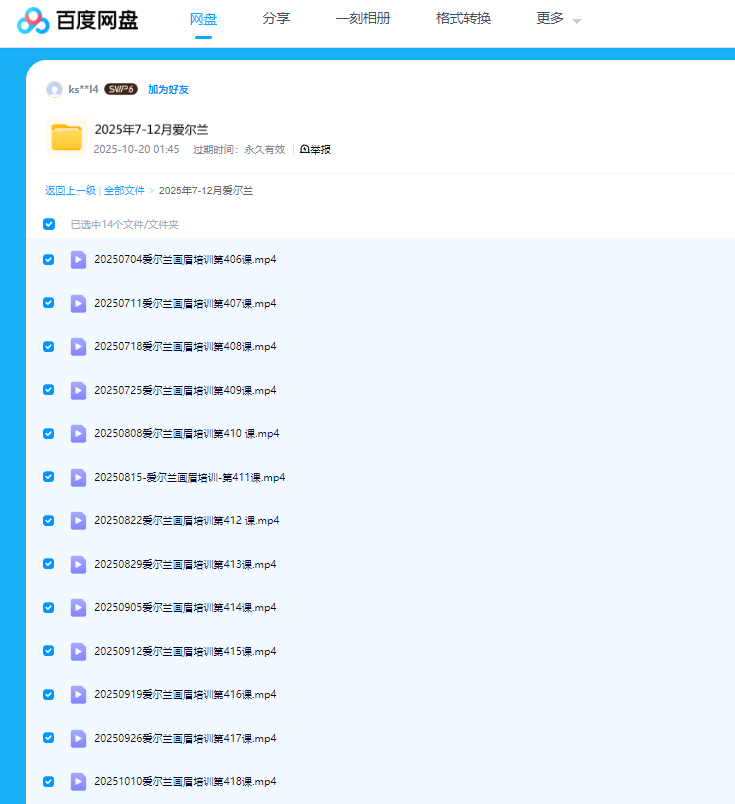735x804 pixels.
Task: Click the folder title 2025年7-12月爱尔兰
Action: 151,130
